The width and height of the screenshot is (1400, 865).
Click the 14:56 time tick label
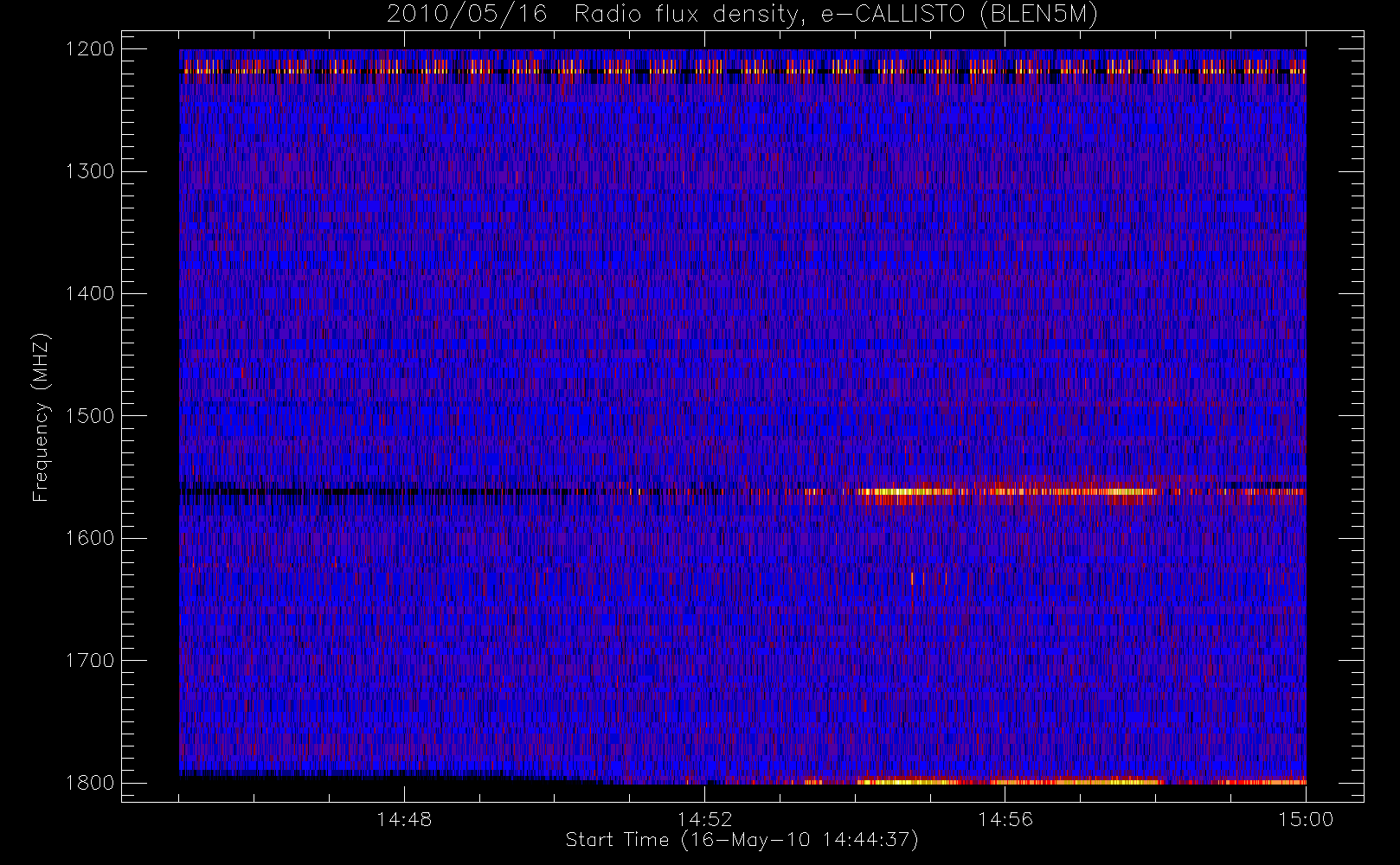pyautogui.click(x=1005, y=819)
